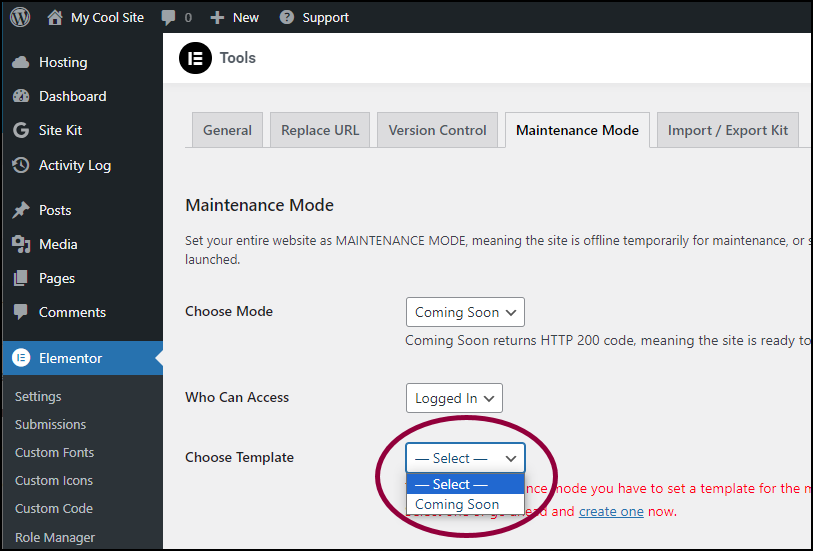Switch to the General tab
This screenshot has width=813, height=551.
[x=227, y=130]
